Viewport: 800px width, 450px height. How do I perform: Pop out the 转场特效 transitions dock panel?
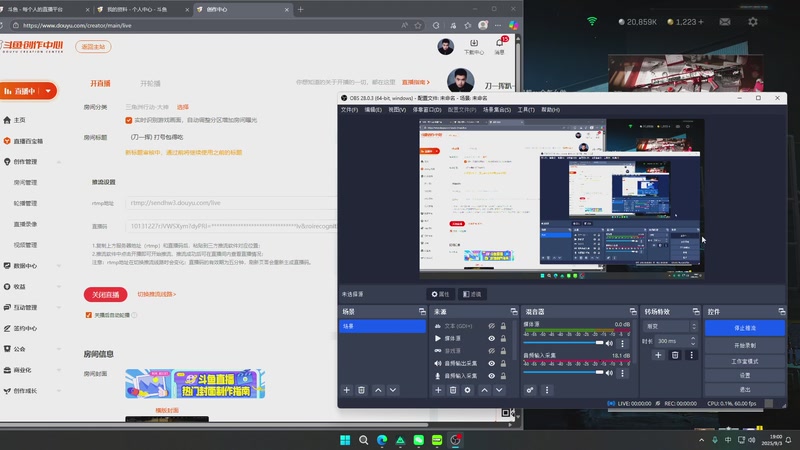point(696,311)
